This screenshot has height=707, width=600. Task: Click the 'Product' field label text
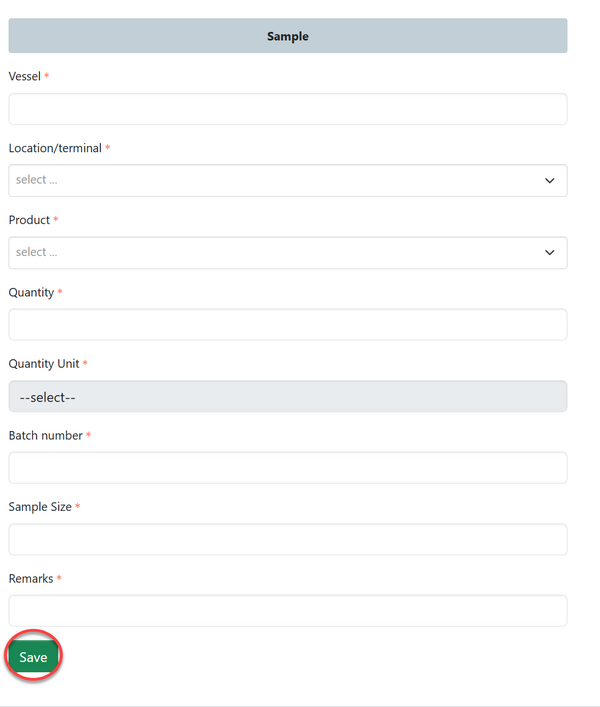point(29,220)
